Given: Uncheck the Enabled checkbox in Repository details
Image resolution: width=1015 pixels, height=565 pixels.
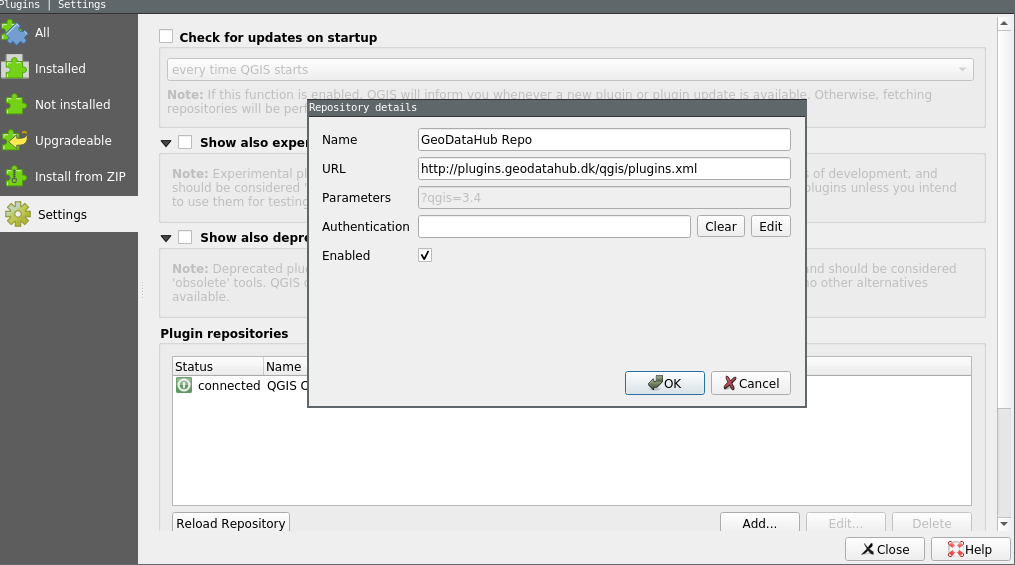Looking at the screenshot, I should pyautogui.click(x=425, y=256).
